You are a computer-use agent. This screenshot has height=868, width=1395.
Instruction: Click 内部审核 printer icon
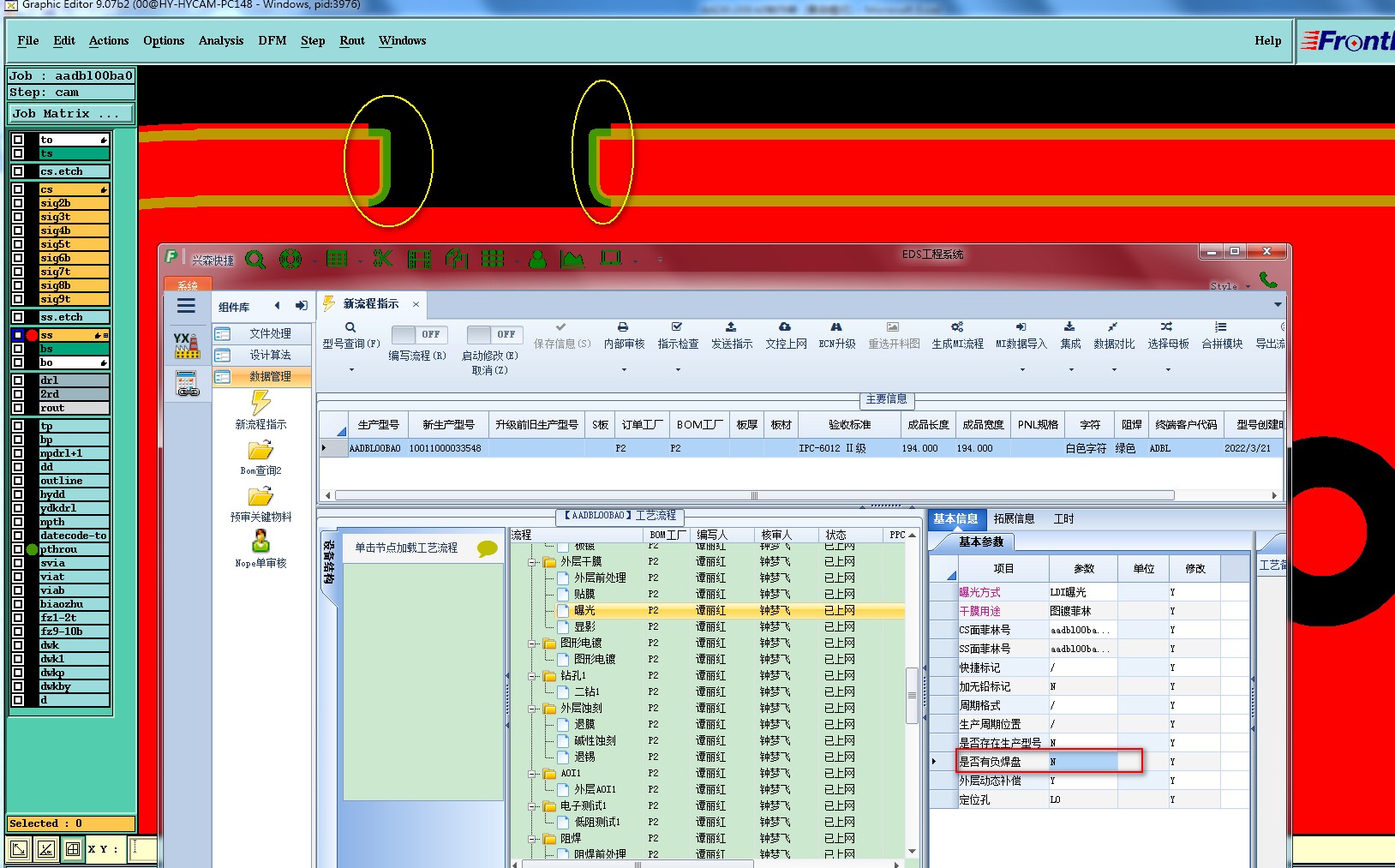coord(623,327)
